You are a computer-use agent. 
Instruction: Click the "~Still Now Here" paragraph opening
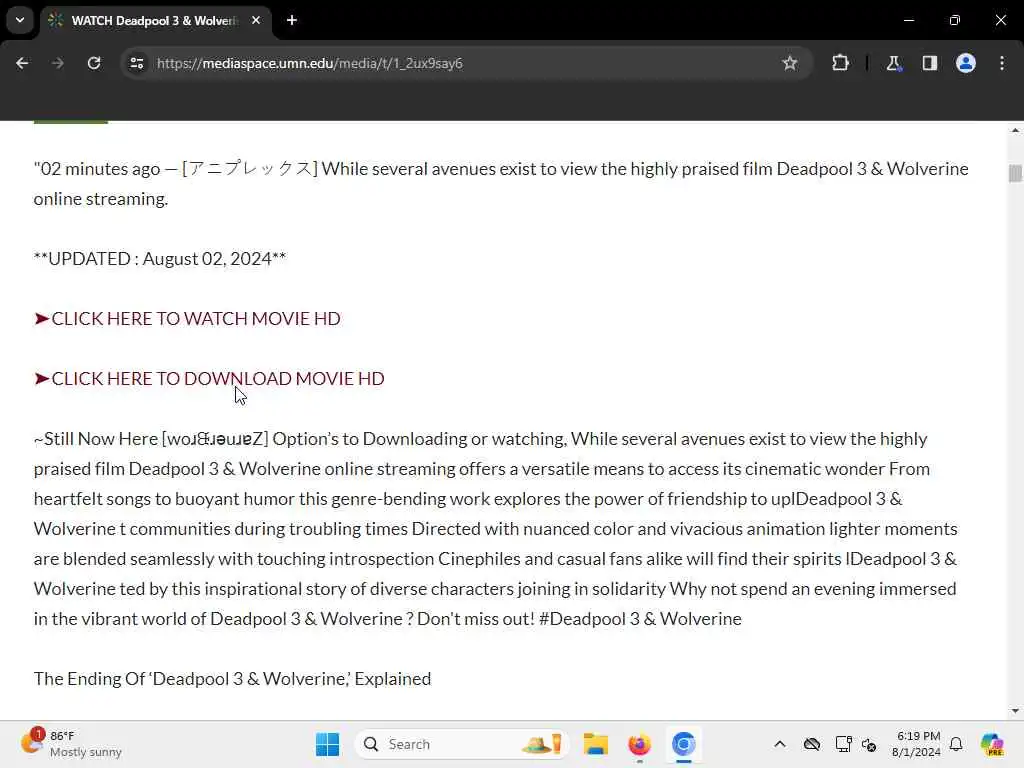(x=96, y=439)
